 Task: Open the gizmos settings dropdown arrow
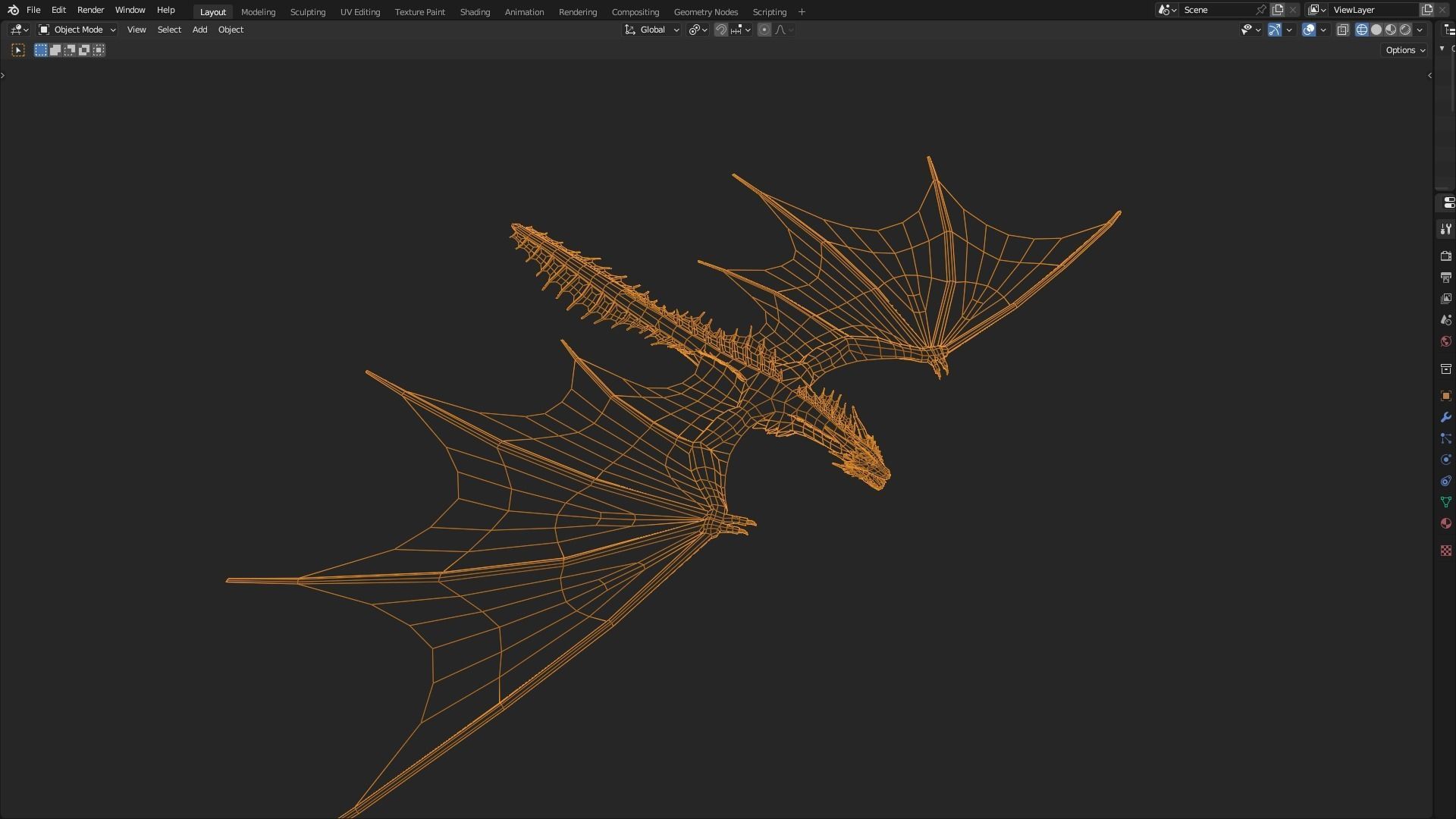[1289, 30]
